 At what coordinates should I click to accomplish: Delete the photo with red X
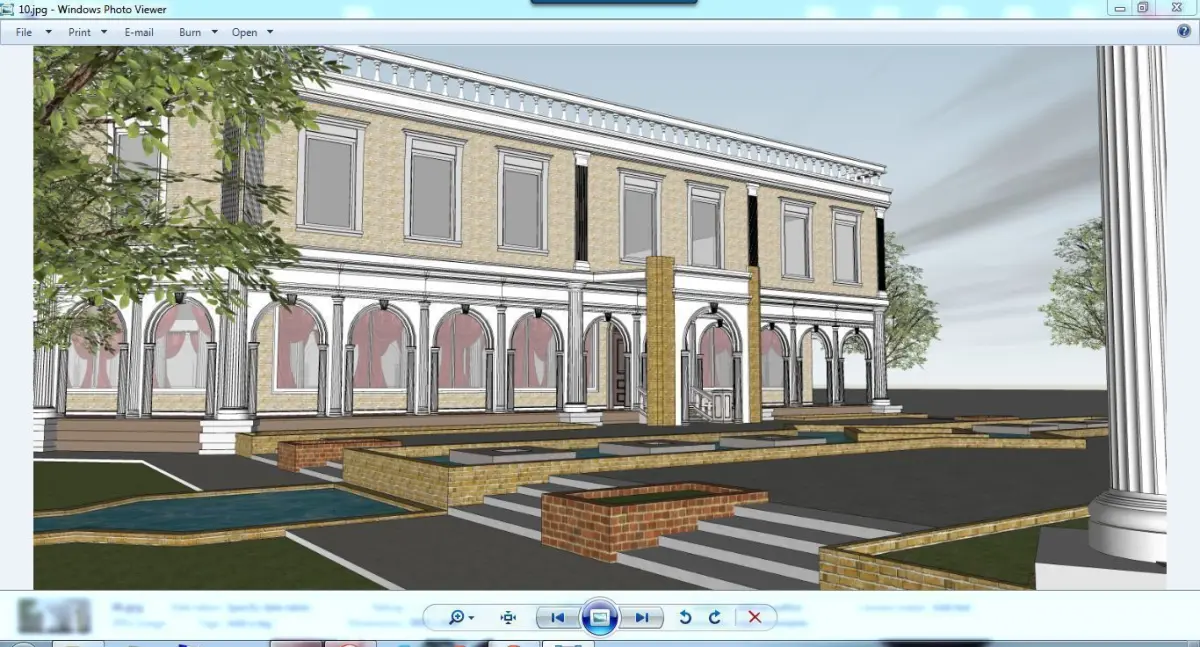coord(755,617)
